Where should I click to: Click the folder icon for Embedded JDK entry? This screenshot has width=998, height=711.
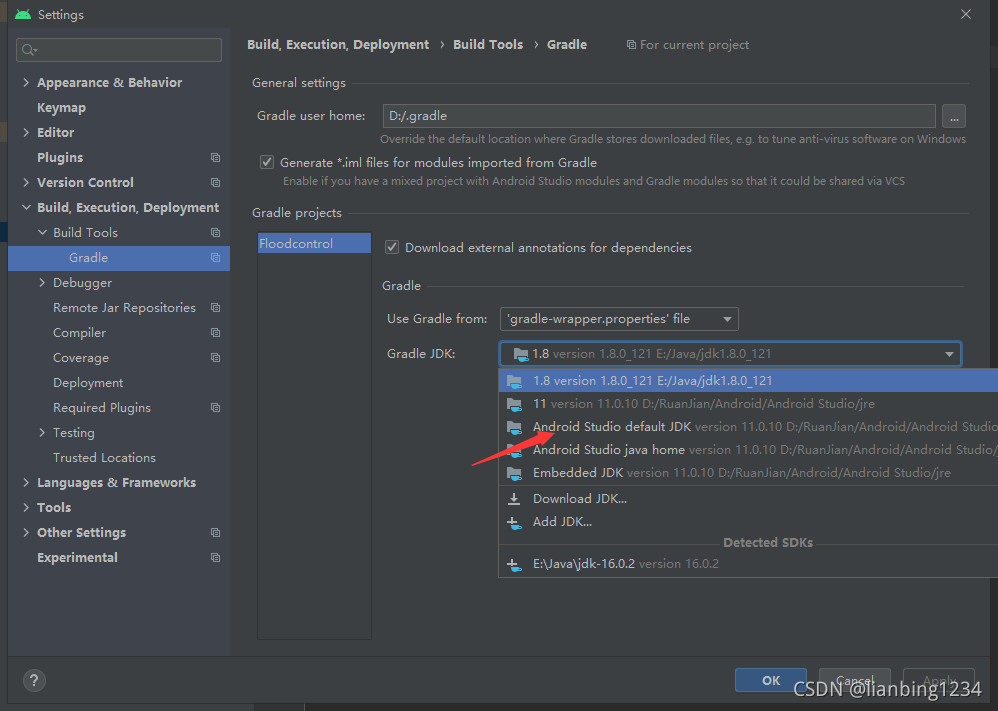(514, 473)
